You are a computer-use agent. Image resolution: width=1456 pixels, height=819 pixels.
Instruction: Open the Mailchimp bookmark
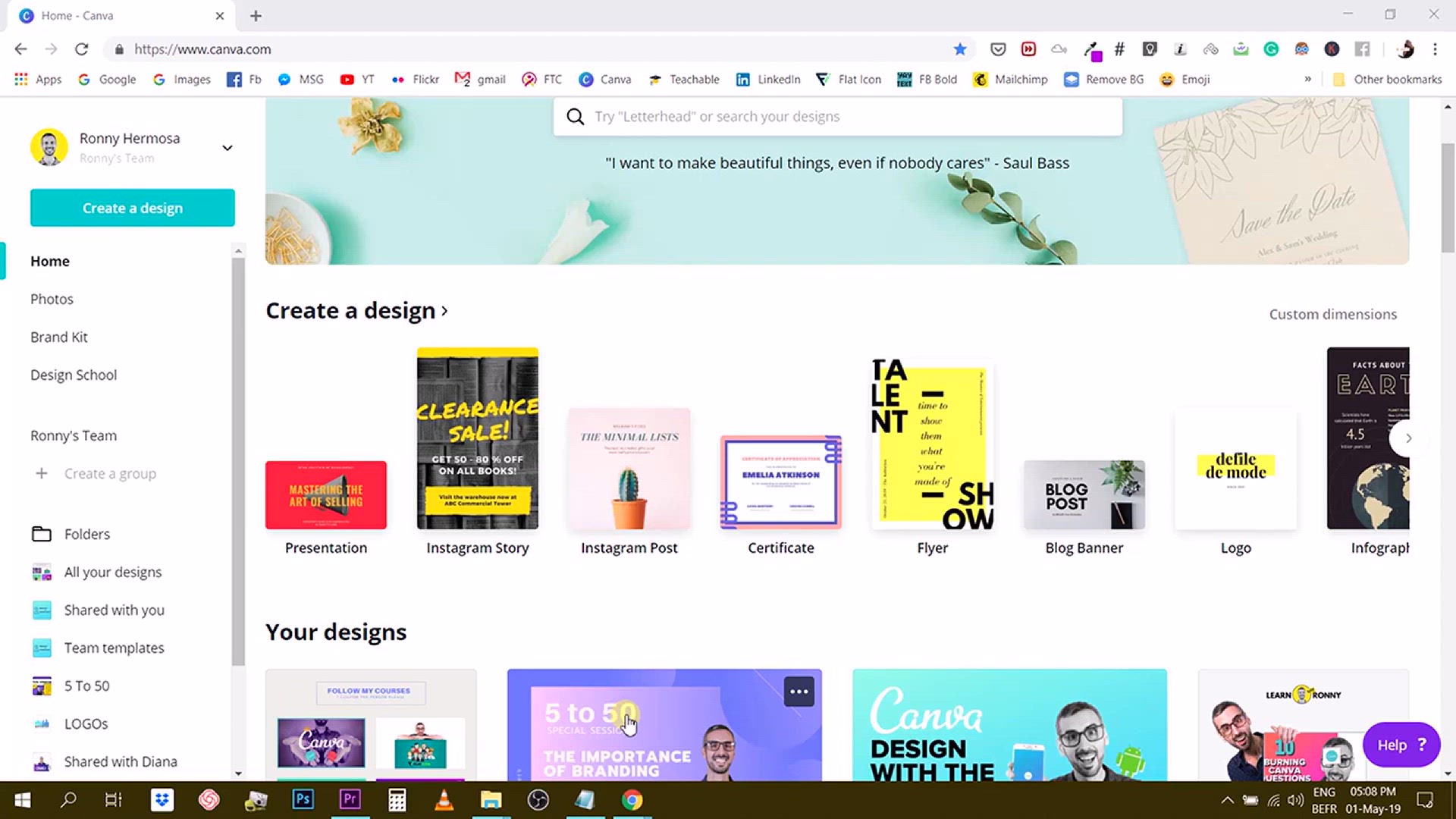coord(1011,80)
